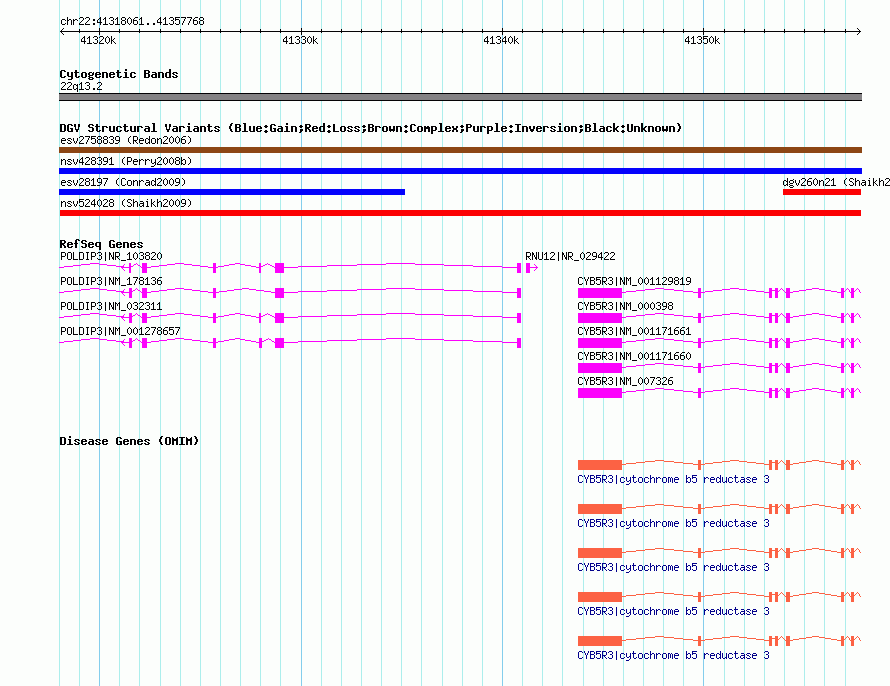Select the RefSeq Genes track title

pyautogui.click(x=101, y=244)
